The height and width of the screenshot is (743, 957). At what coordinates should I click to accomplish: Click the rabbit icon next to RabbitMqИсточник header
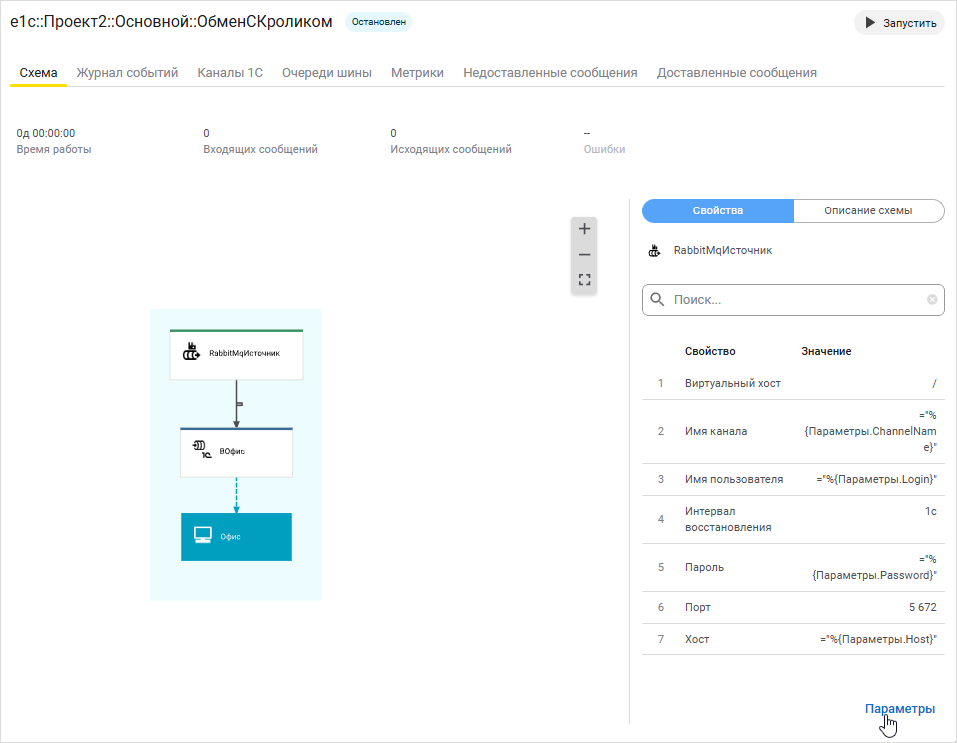[655, 250]
